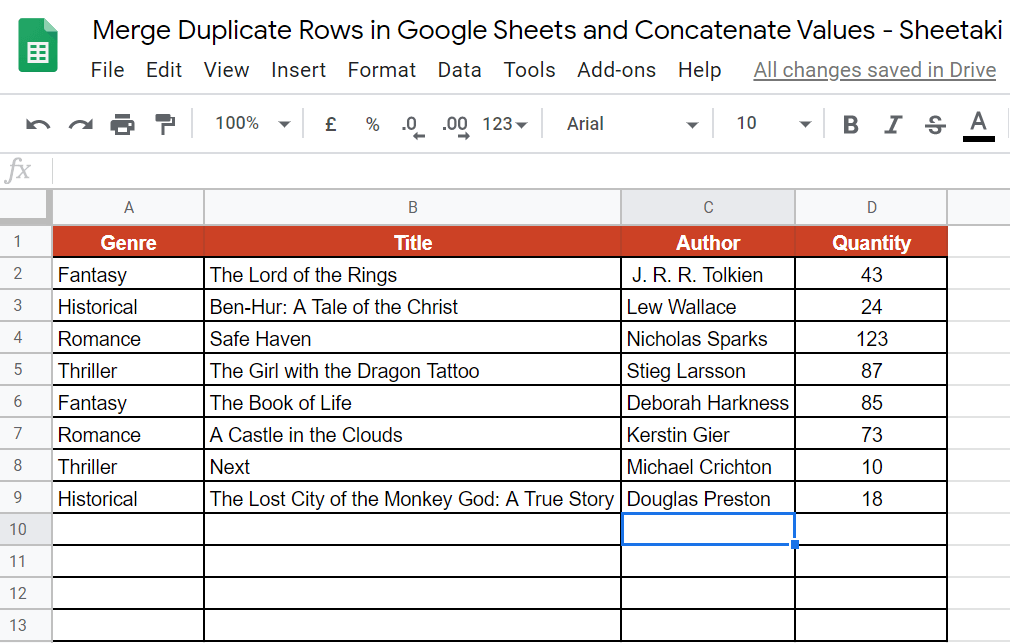
Task: Open the zoom 100% dropdown
Action: pos(252,123)
